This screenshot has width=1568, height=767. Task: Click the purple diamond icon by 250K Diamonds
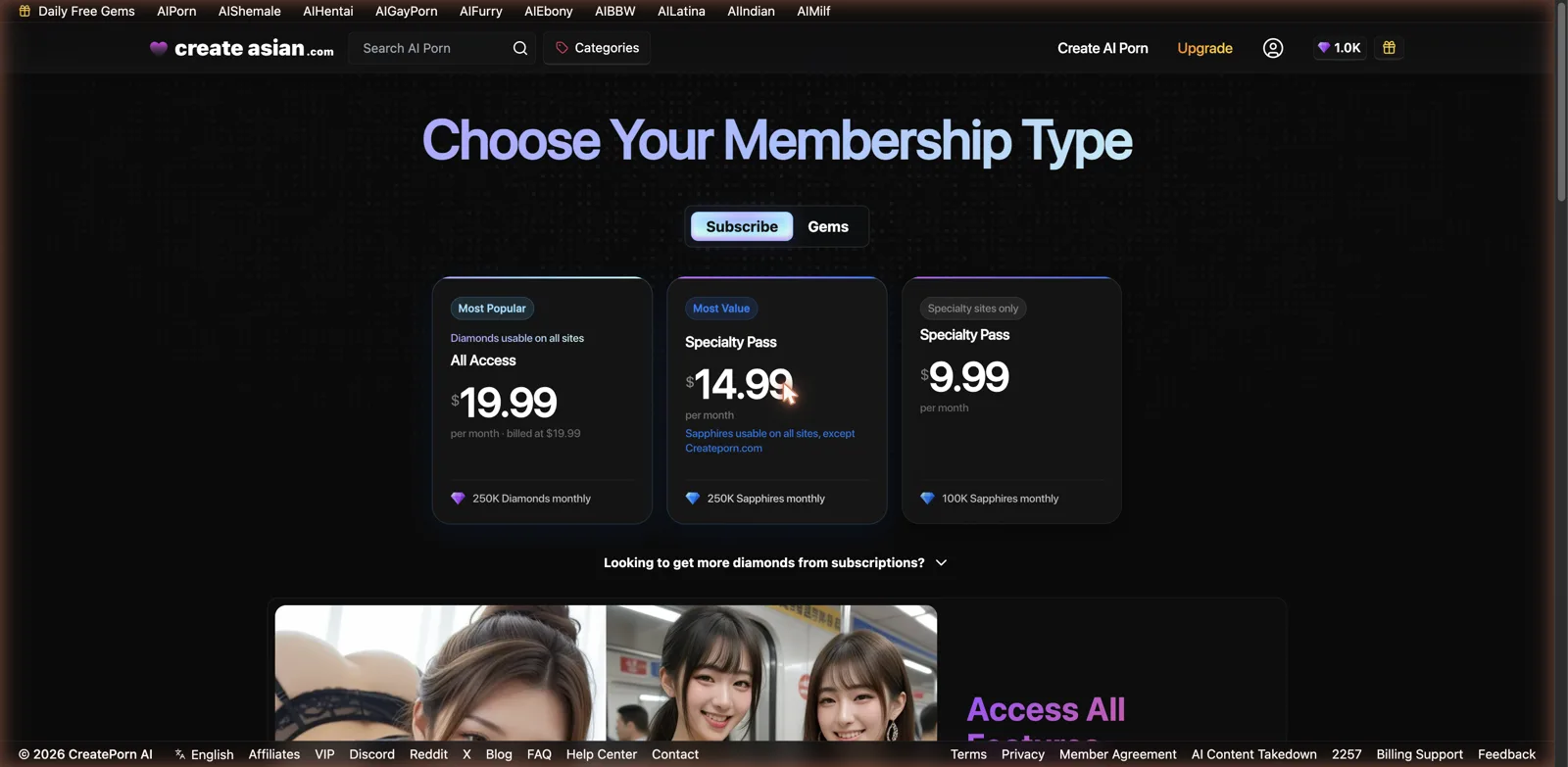click(x=458, y=499)
